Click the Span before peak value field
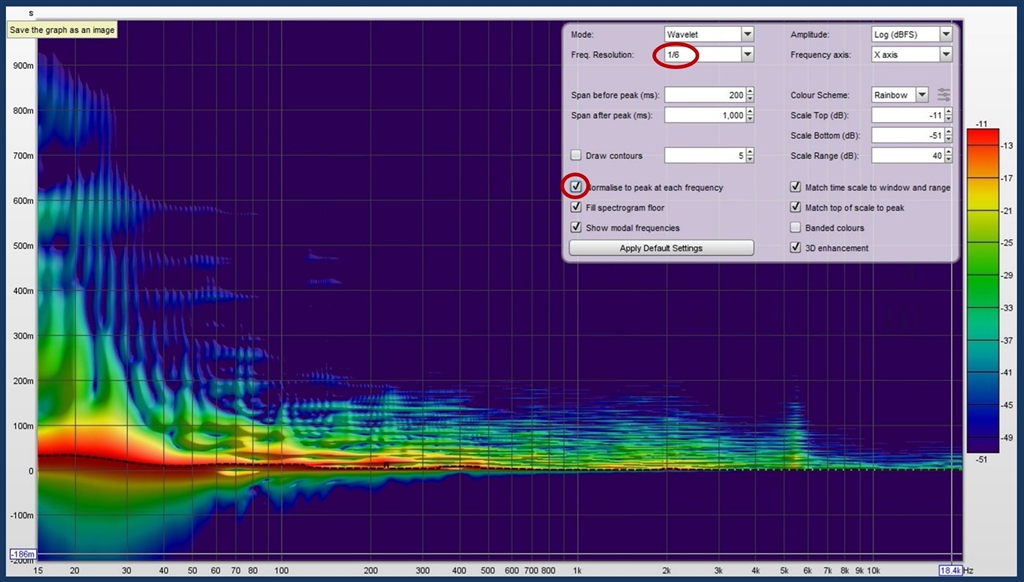The image size is (1024, 582). pos(703,95)
